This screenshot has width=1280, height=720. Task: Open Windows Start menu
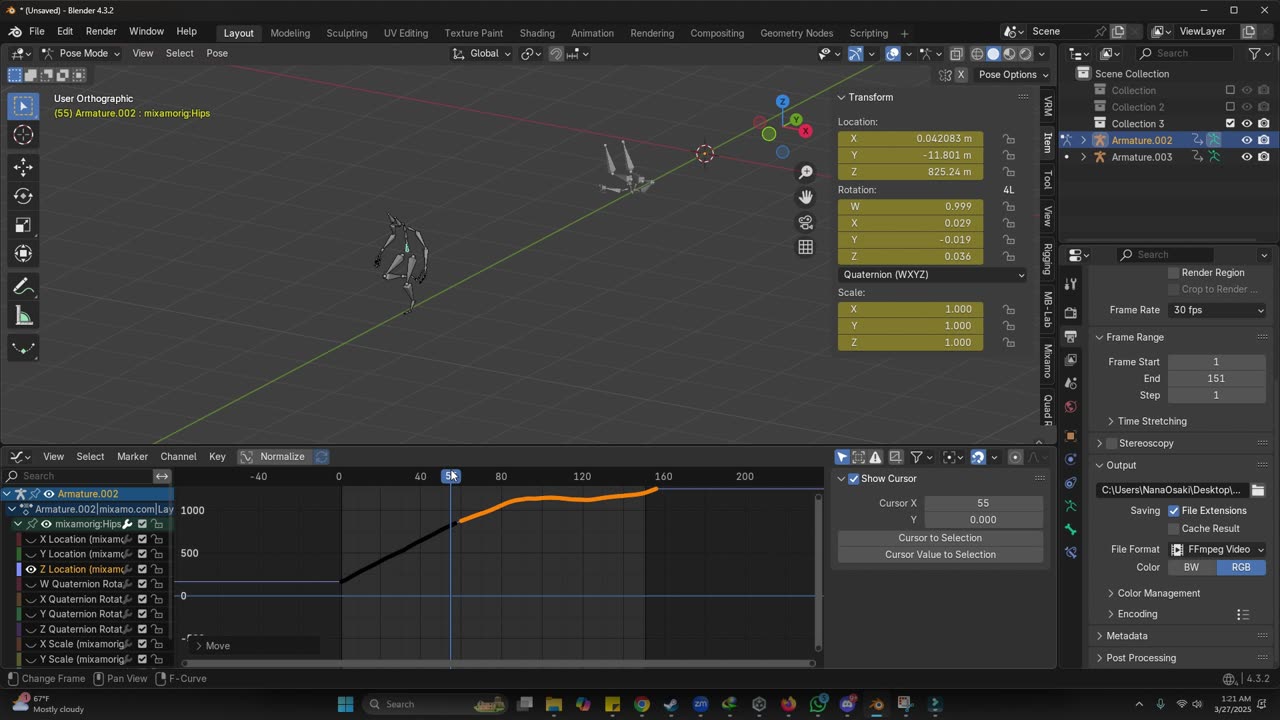[x=345, y=704]
